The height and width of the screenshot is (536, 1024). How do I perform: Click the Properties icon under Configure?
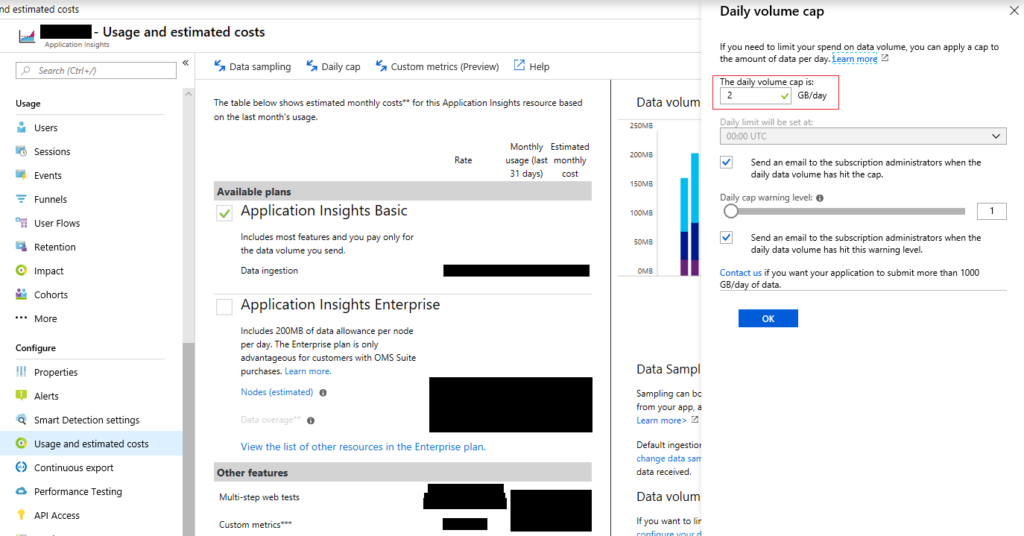(x=22, y=371)
